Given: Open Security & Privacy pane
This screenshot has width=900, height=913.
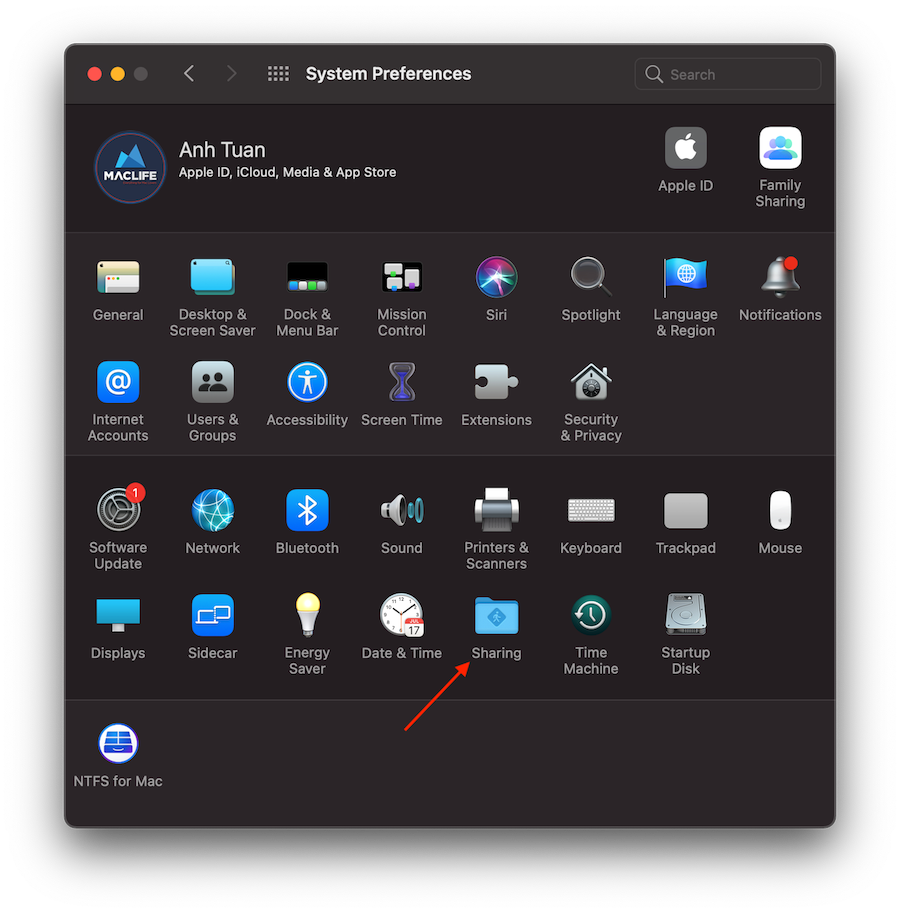Looking at the screenshot, I should tap(591, 383).
